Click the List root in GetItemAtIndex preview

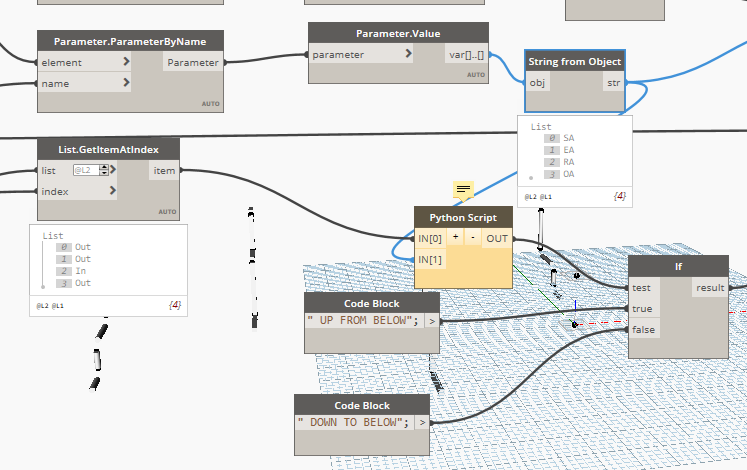pyautogui.click(x=53, y=236)
